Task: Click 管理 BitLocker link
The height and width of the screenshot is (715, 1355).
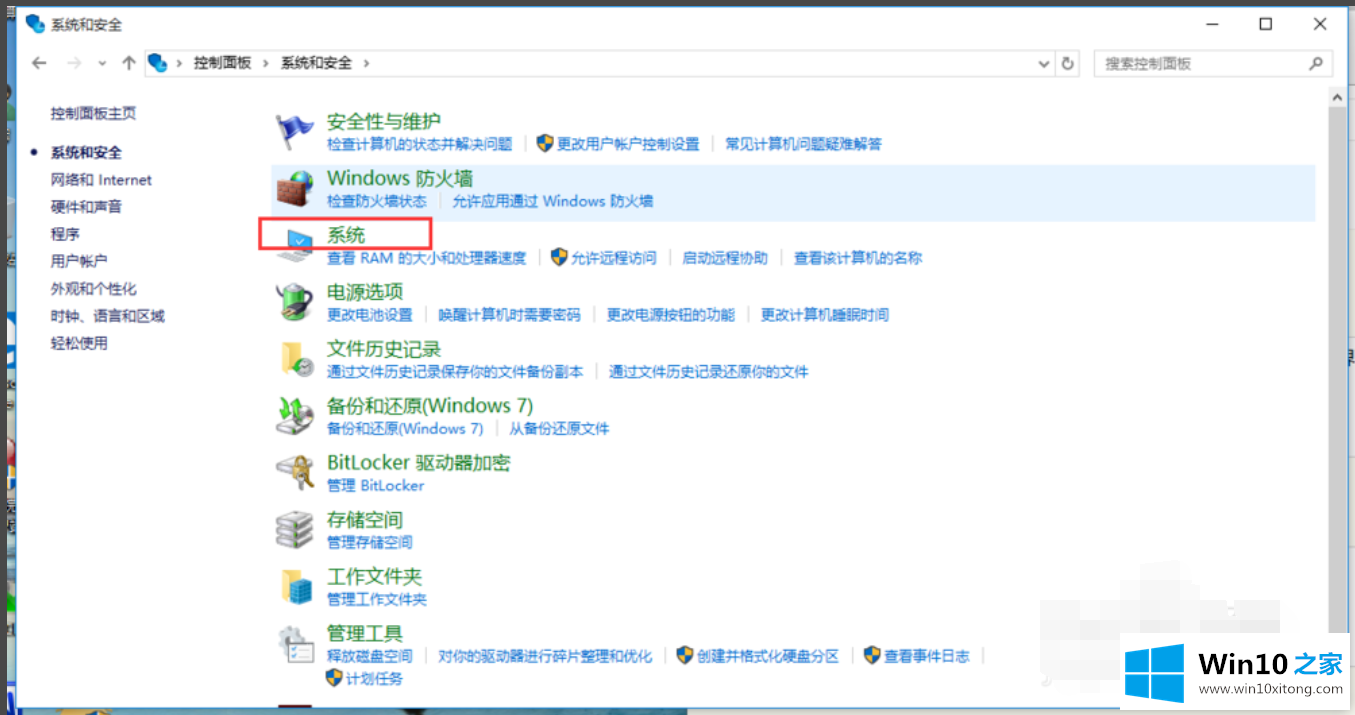Action: [x=376, y=486]
